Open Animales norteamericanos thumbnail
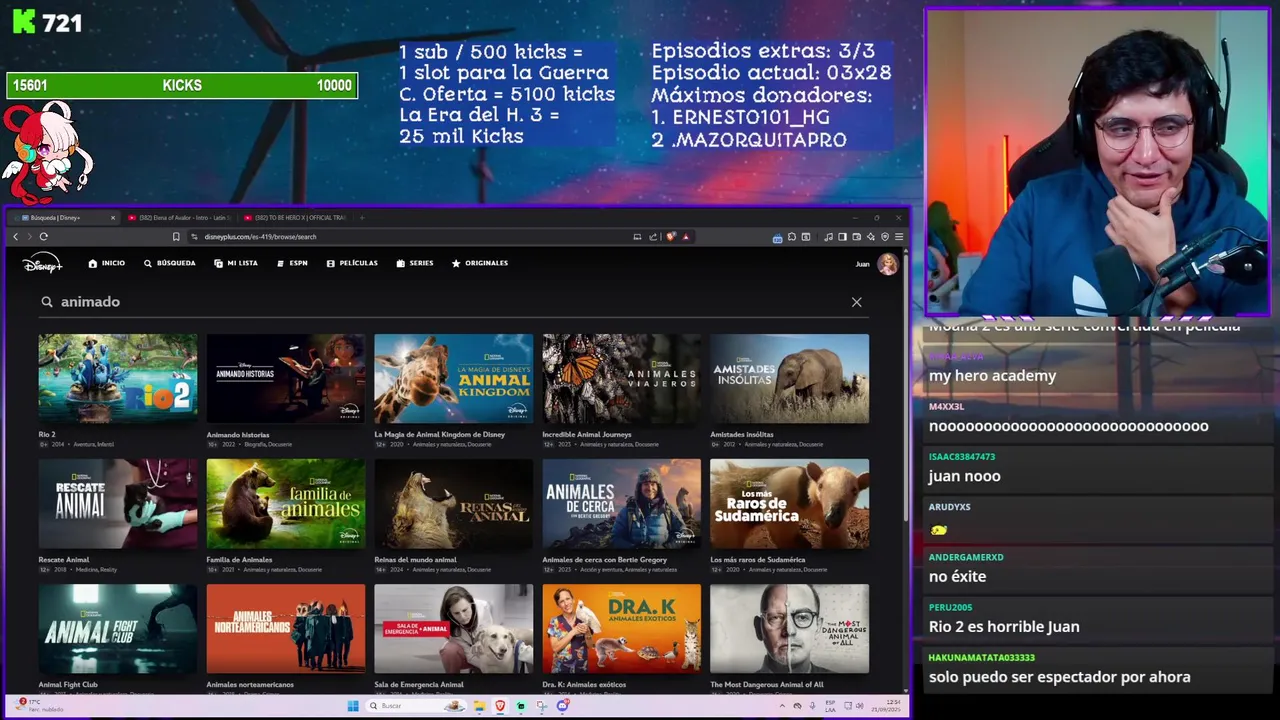The width and height of the screenshot is (1280, 720). (x=286, y=628)
